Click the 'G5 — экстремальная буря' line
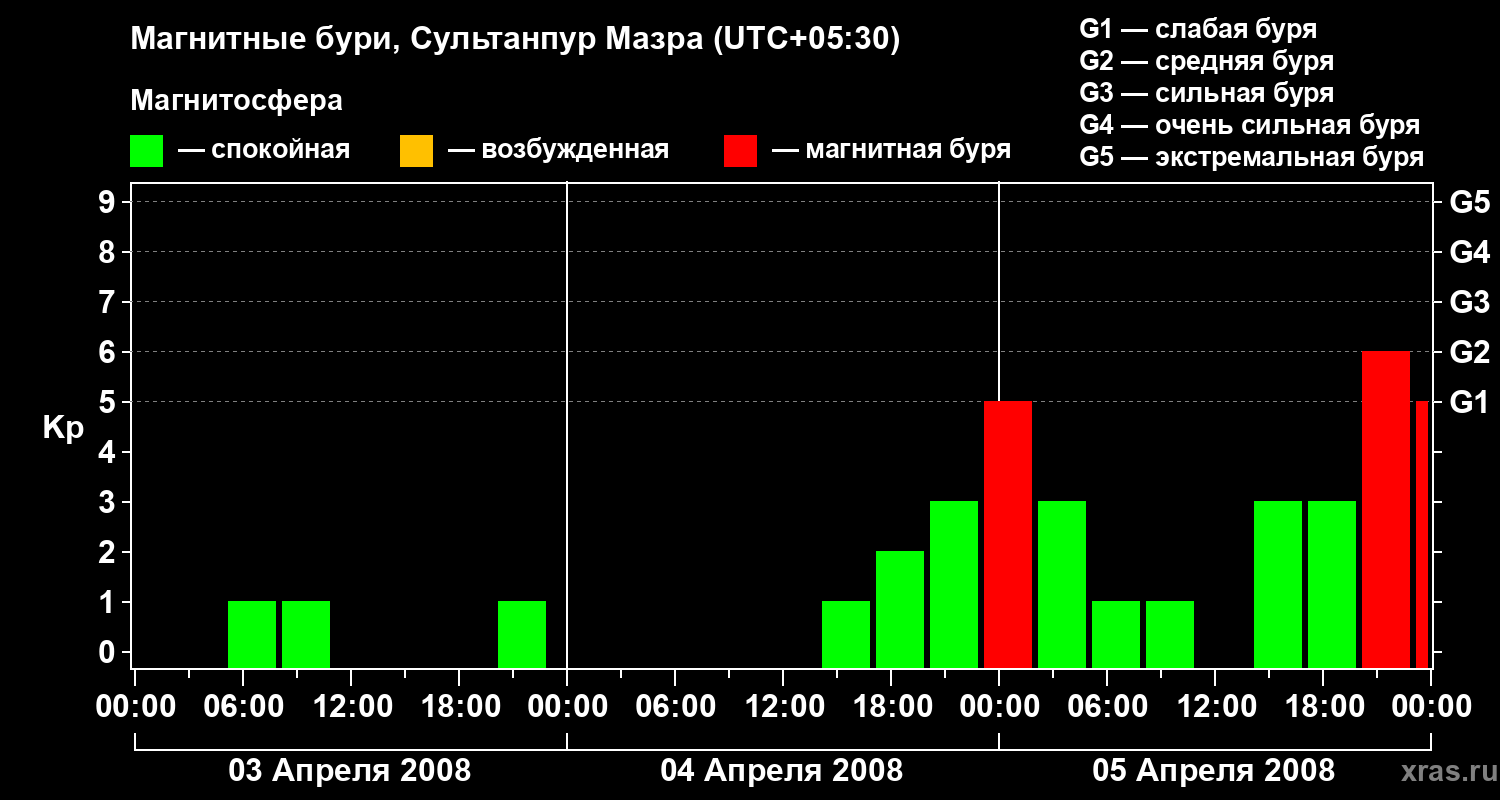The width and height of the screenshot is (1500, 800). 1252,157
